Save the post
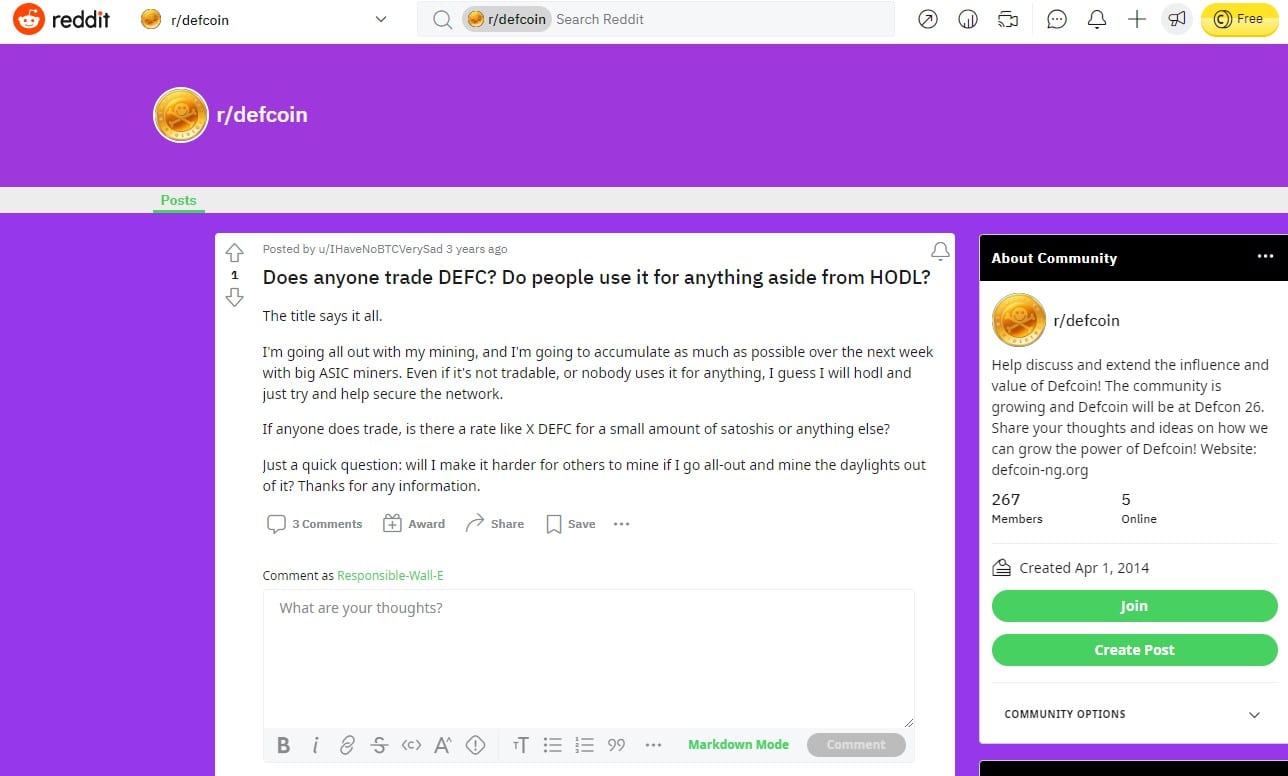 coord(570,524)
